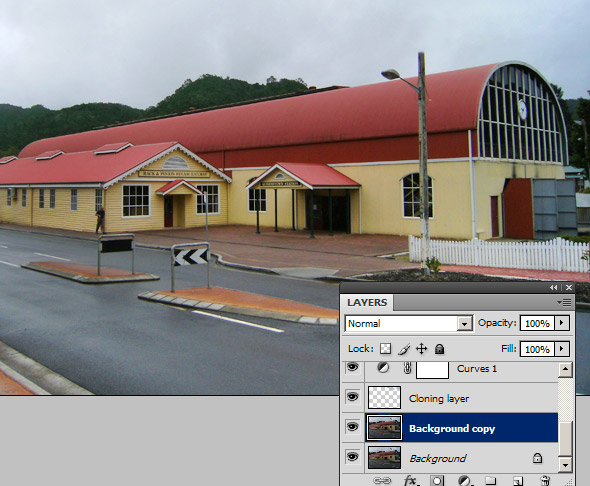
Task: Open the Layers panel options menu
Action: coord(564,302)
